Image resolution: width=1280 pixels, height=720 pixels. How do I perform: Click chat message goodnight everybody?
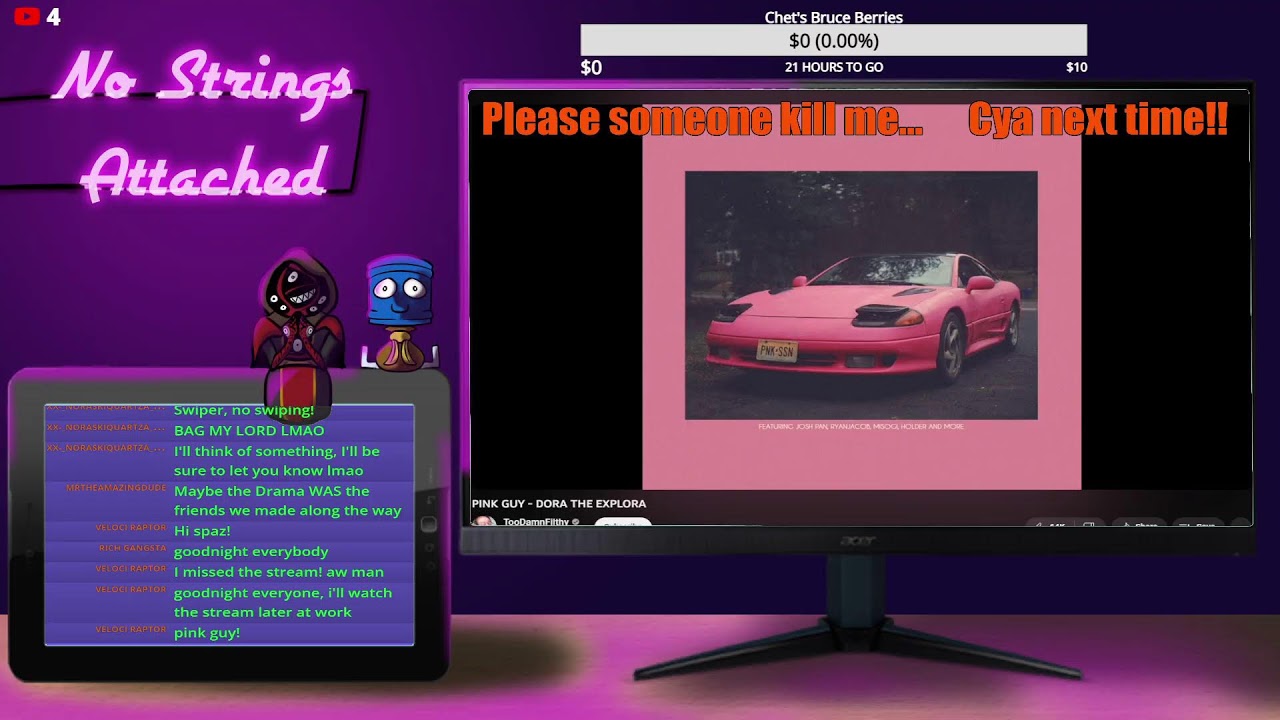(x=251, y=551)
